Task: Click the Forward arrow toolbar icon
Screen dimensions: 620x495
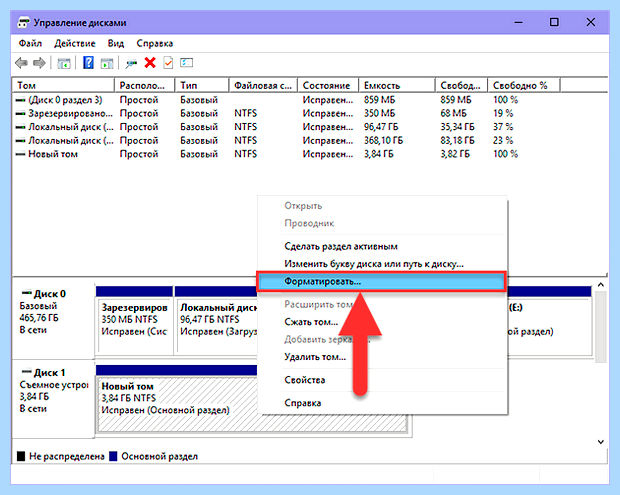Action: point(39,63)
